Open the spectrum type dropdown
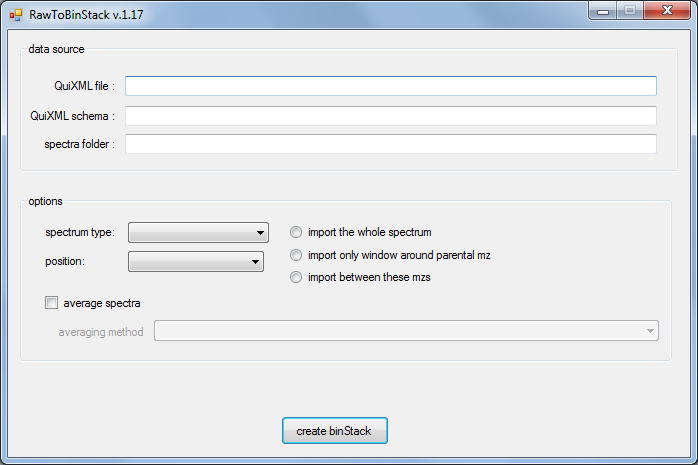Image resolution: width=698 pixels, height=465 pixels. (x=198, y=233)
